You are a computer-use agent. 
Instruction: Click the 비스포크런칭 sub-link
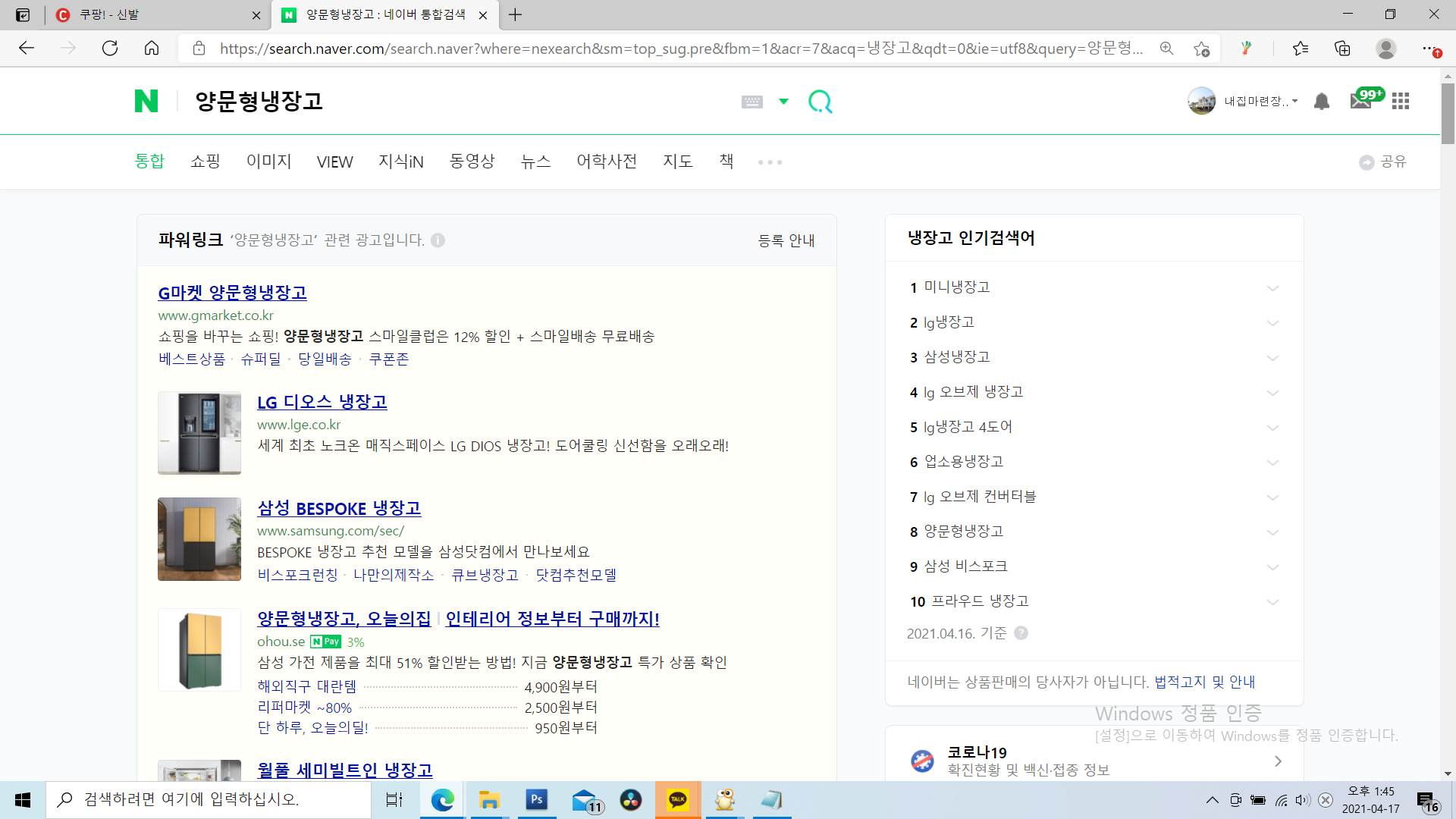pos(297,575)
